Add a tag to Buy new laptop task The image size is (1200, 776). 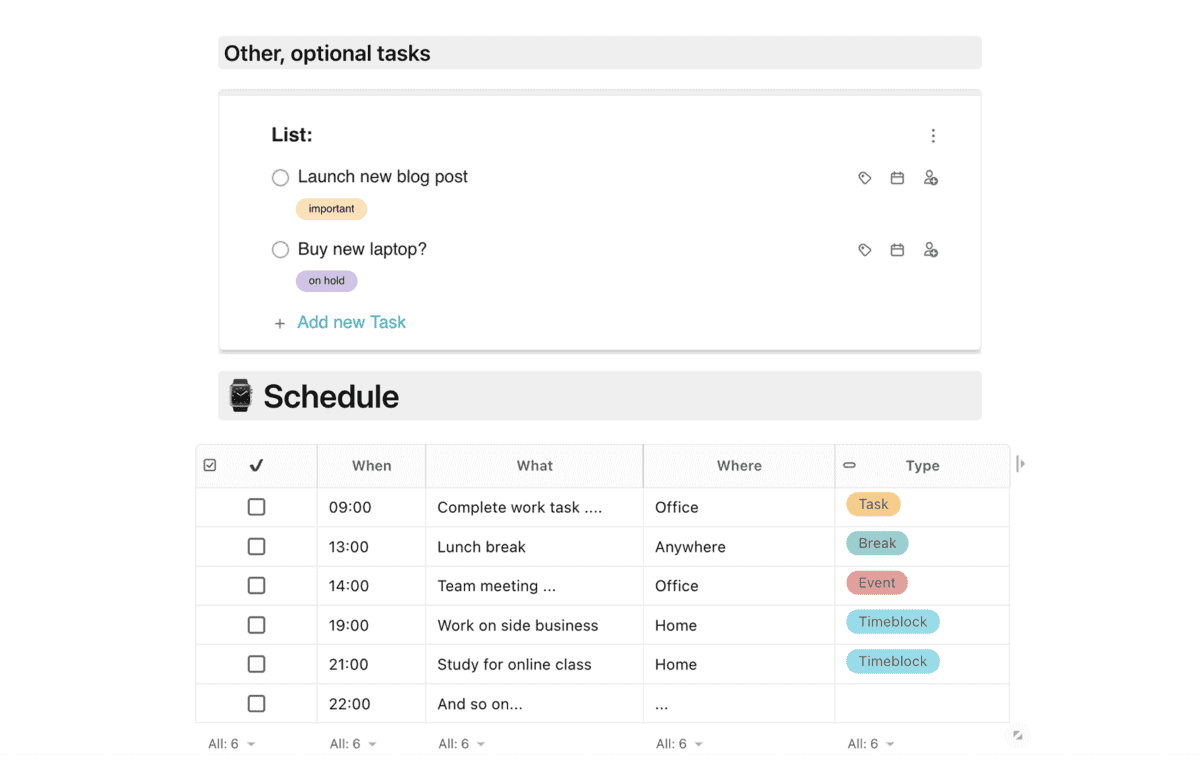click(x=865, y=250)
